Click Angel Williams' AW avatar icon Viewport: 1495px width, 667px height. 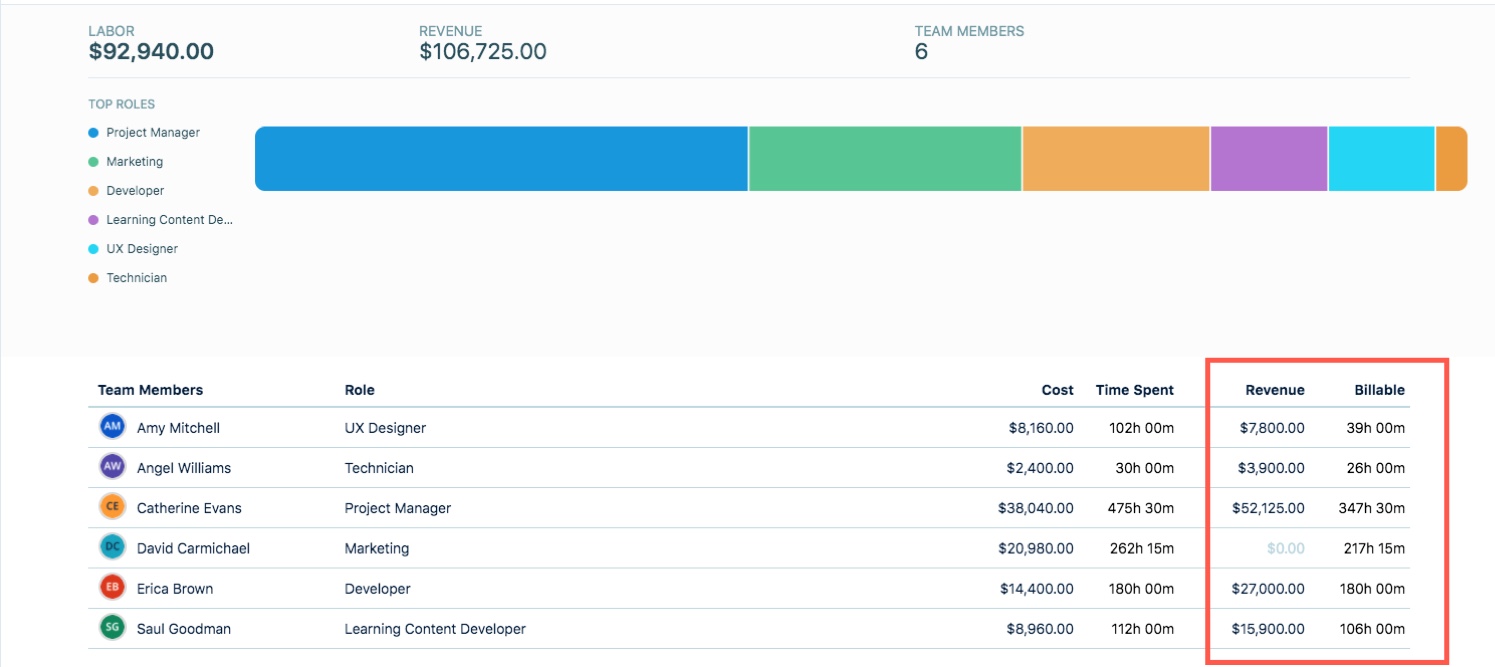point(112,467)
